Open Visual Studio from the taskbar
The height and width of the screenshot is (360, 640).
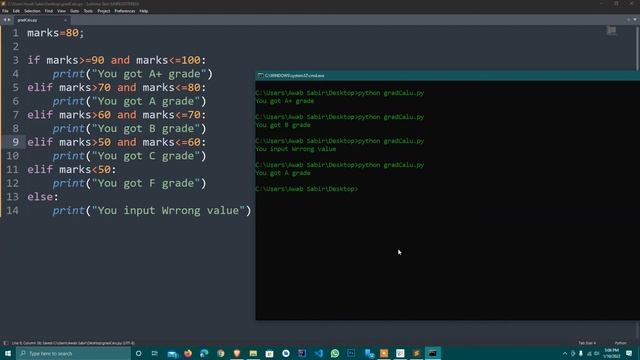[x=302, y=353]
